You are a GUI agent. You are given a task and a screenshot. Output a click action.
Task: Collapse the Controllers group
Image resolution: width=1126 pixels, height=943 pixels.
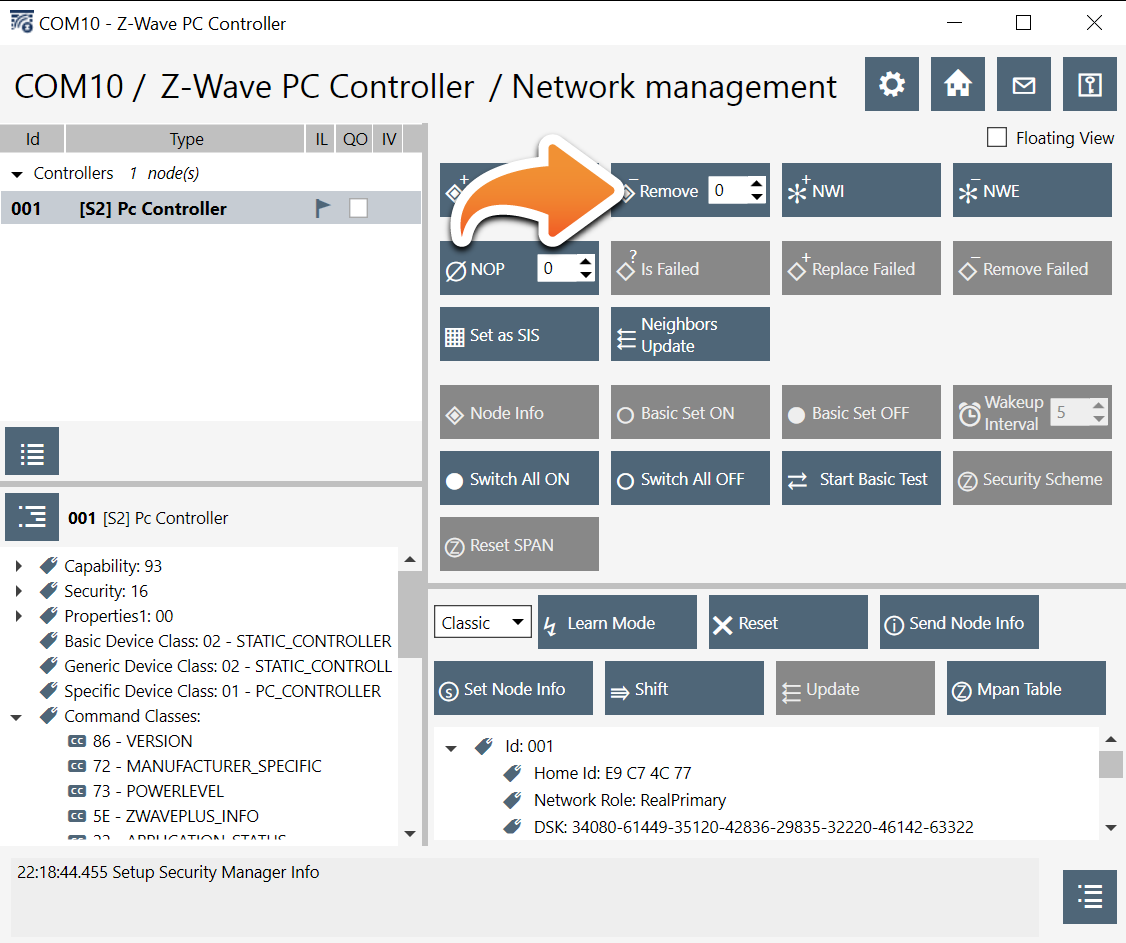point(17,174)
